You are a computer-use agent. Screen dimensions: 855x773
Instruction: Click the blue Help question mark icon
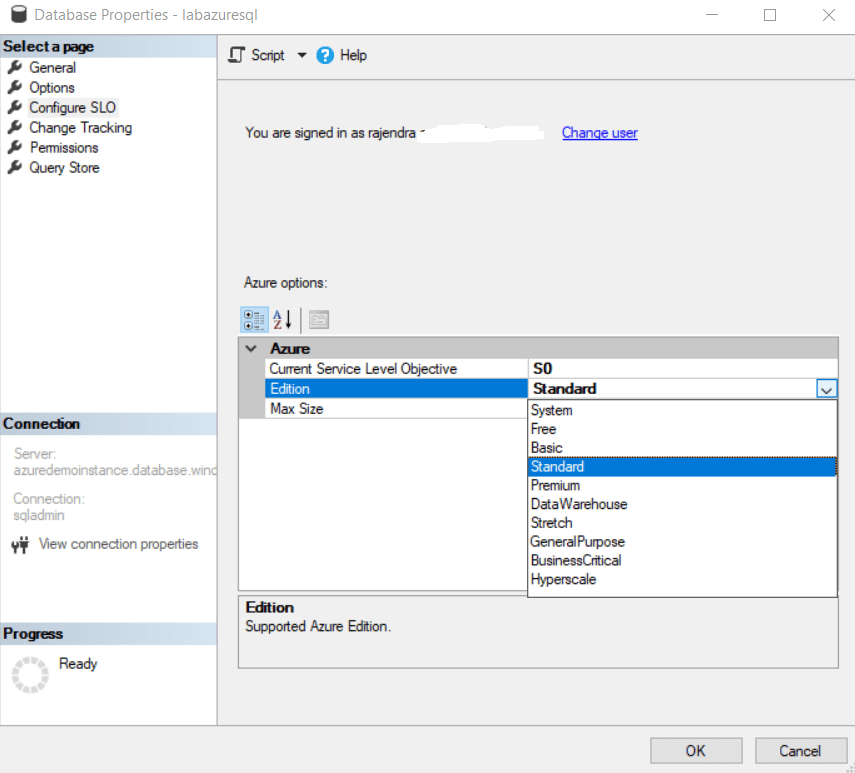(x=325, y=55)
